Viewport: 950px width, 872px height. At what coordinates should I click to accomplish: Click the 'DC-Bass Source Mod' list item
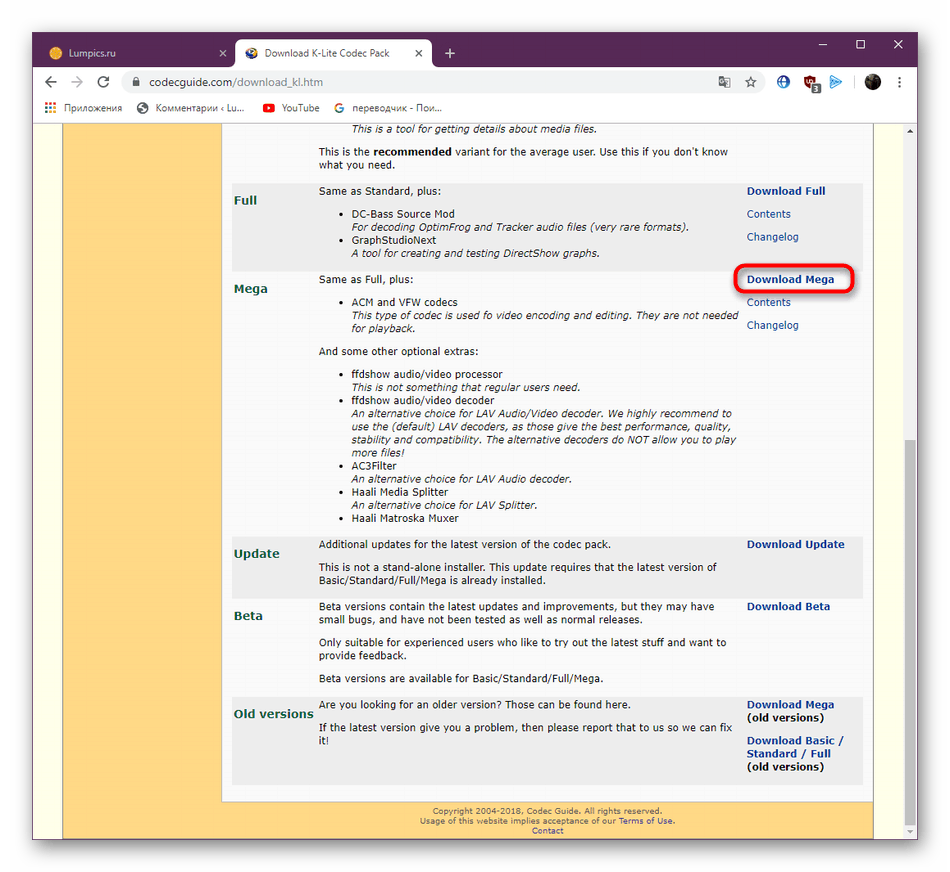coord(403,214)
